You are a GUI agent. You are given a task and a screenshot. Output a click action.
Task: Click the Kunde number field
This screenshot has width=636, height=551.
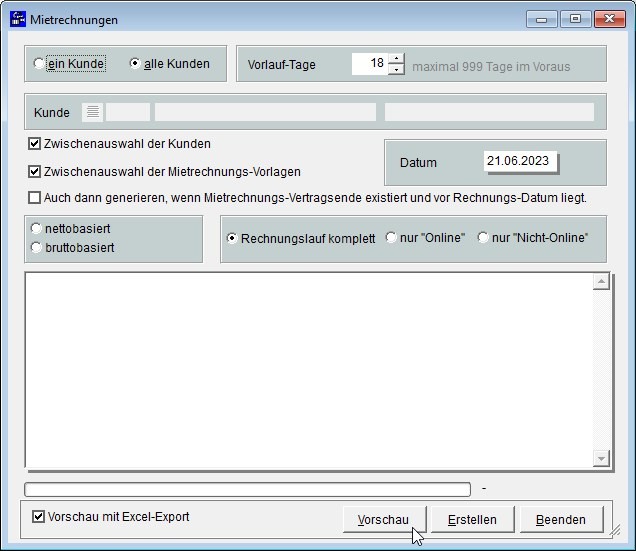point(128,112)
